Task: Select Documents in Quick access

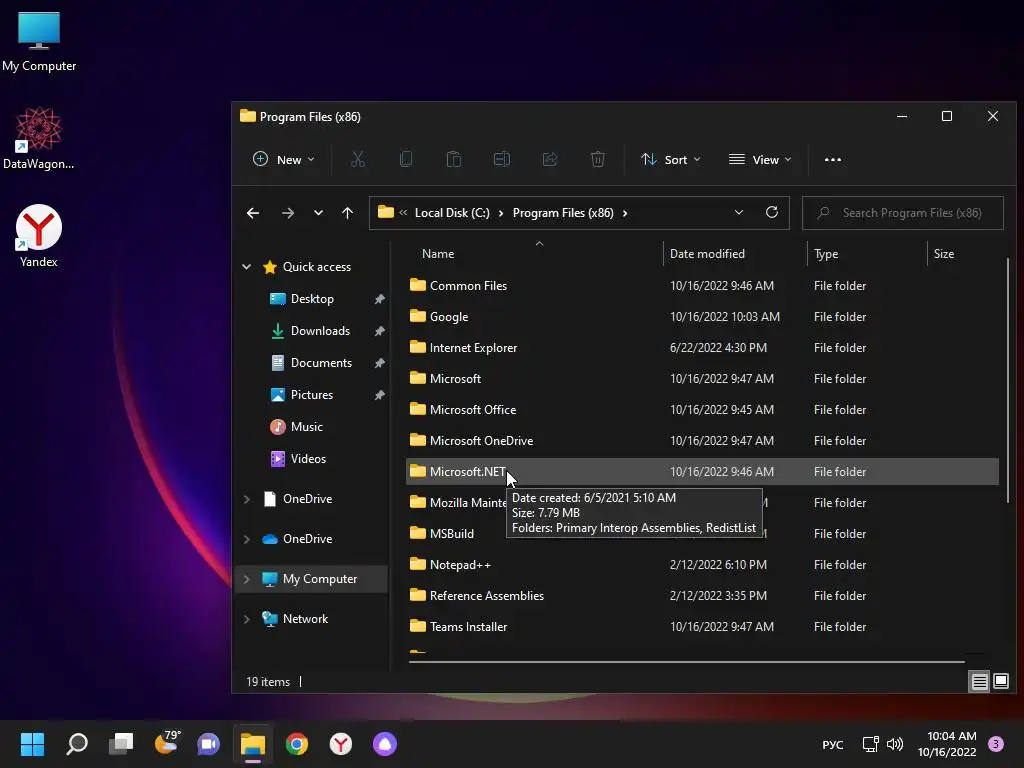Action: (321, 362)
